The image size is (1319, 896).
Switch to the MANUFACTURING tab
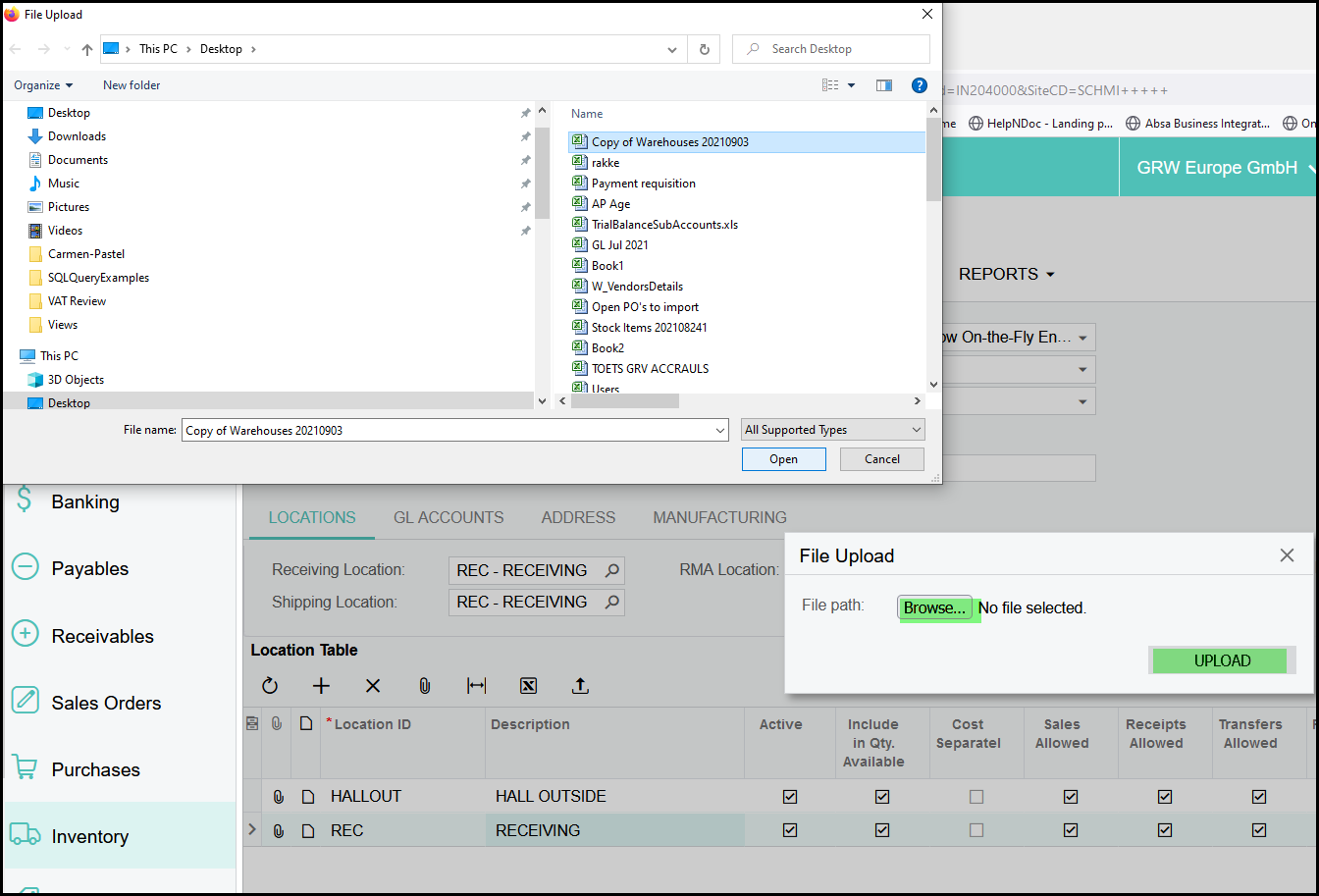pos(719,517)
